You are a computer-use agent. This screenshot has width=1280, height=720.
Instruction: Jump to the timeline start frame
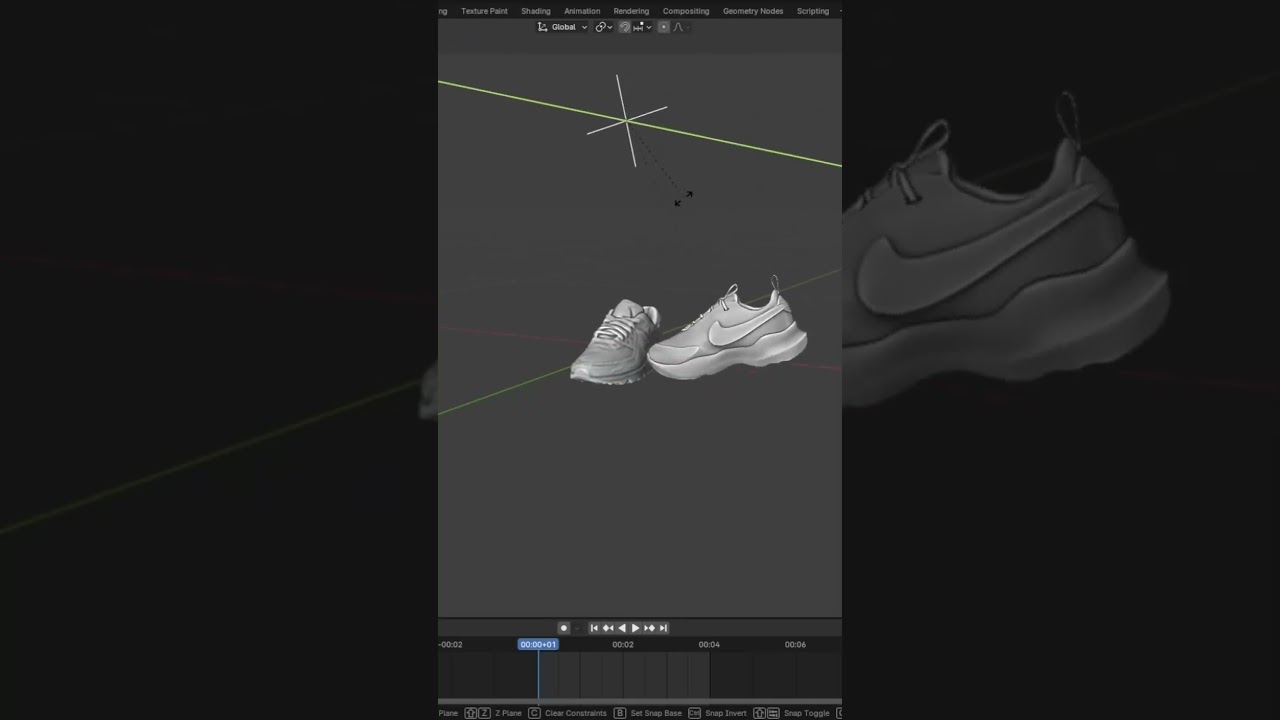click(x=594, y=628)
